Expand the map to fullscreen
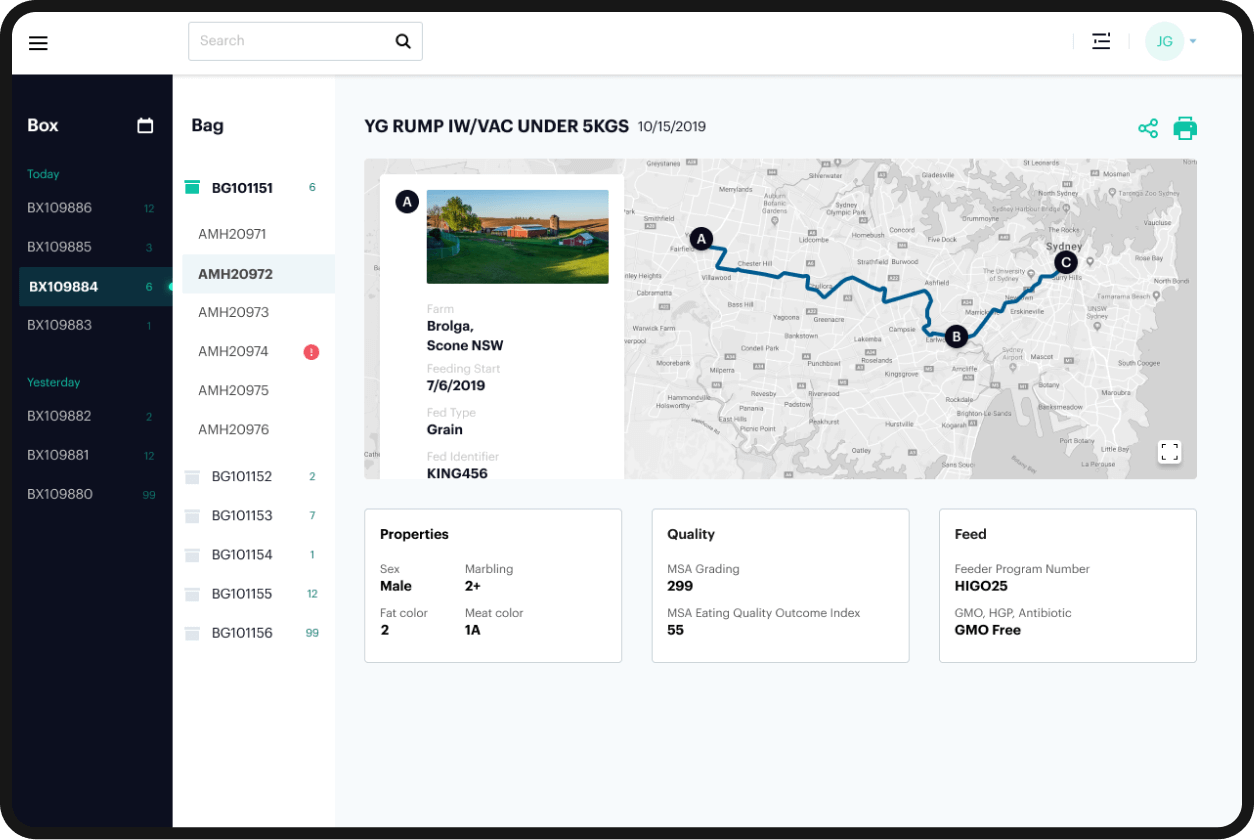The width and height of the screenshot is (1254, 840). coord(1170,452)
